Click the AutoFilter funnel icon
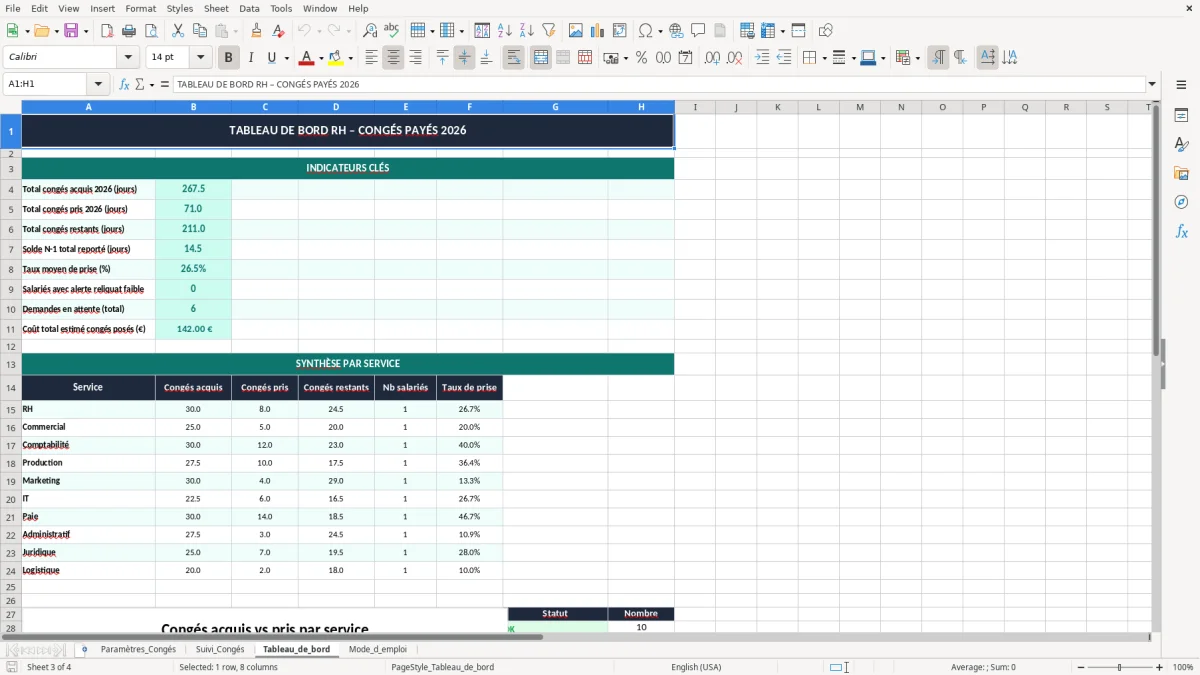The height and width of the screenshot is (675, 1200). point(548,31)
